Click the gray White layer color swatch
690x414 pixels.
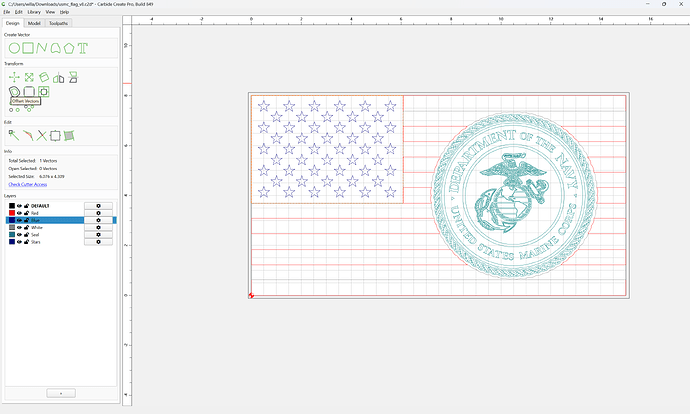coord(12,227)
